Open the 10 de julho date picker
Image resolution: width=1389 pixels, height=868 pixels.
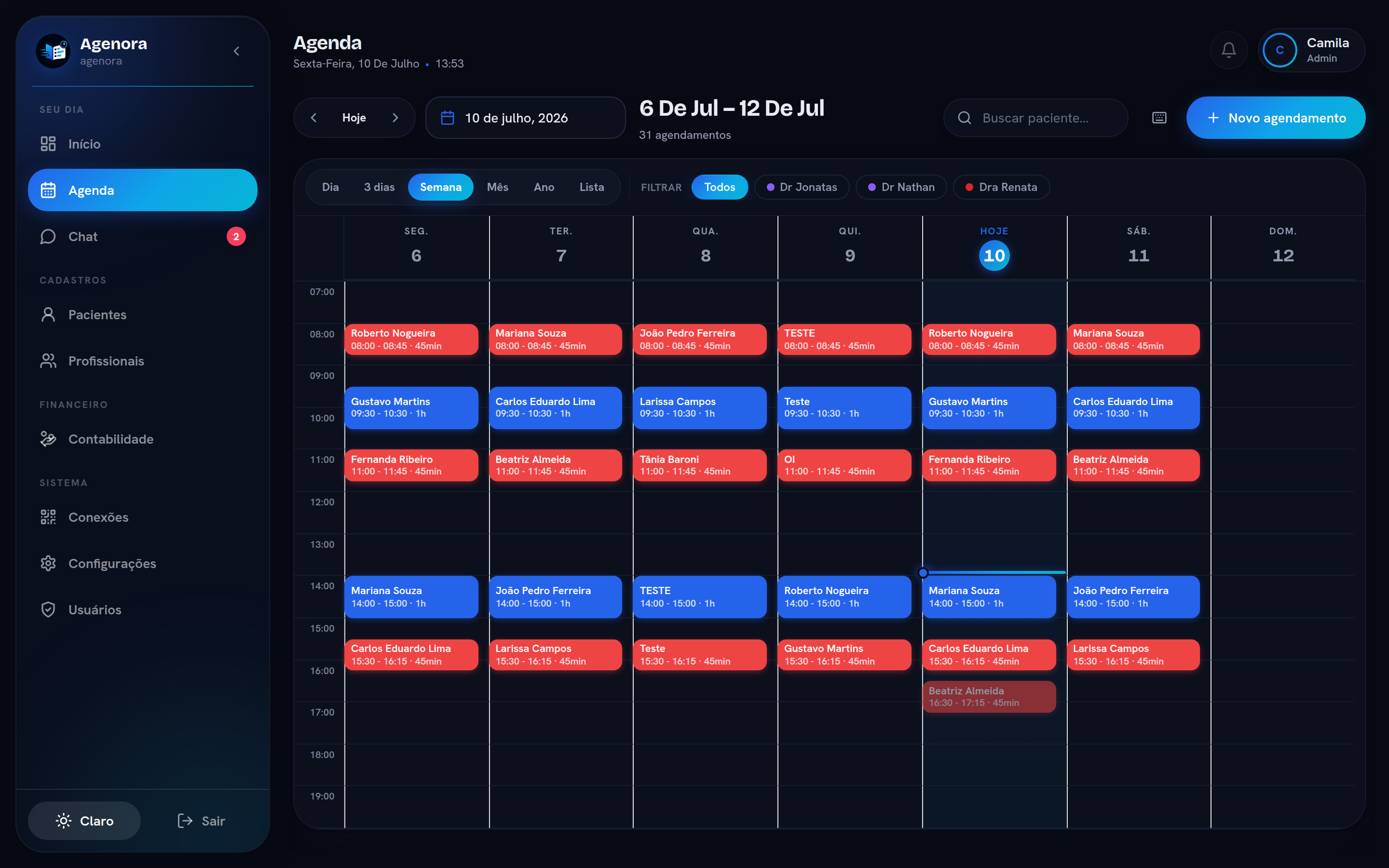(525, 118)
